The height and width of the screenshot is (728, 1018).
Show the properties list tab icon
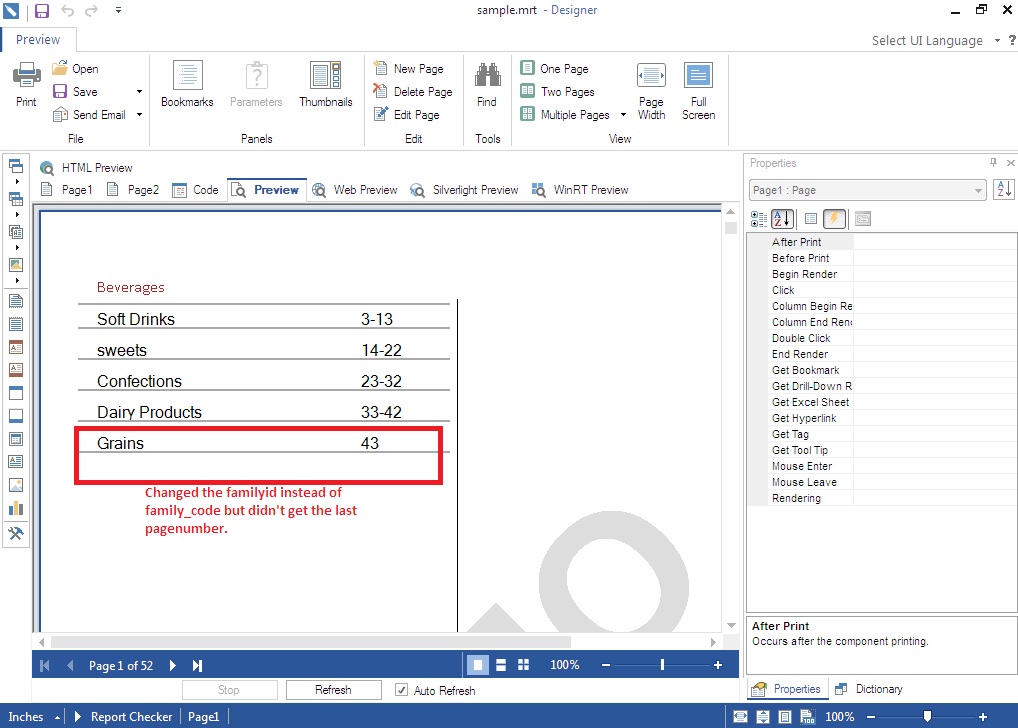pyautogui.click(x=811, y=219)
